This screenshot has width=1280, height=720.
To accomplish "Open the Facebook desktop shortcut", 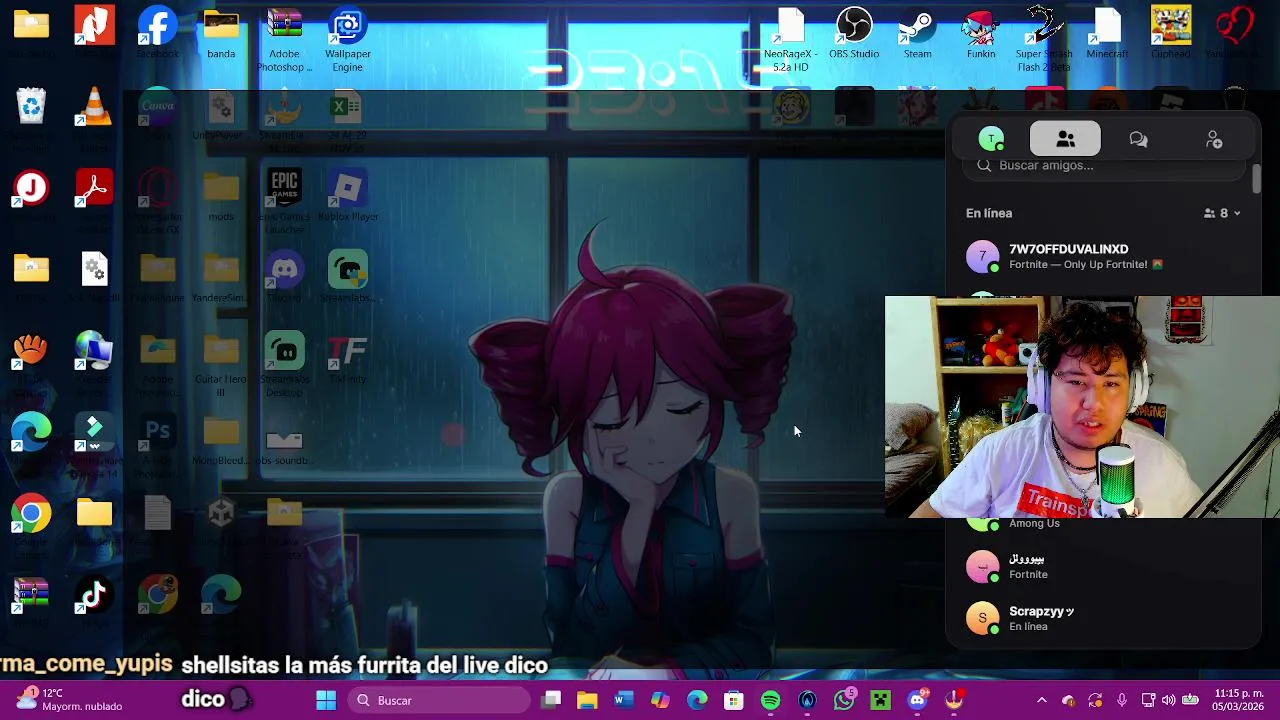I will click(158, 33).
